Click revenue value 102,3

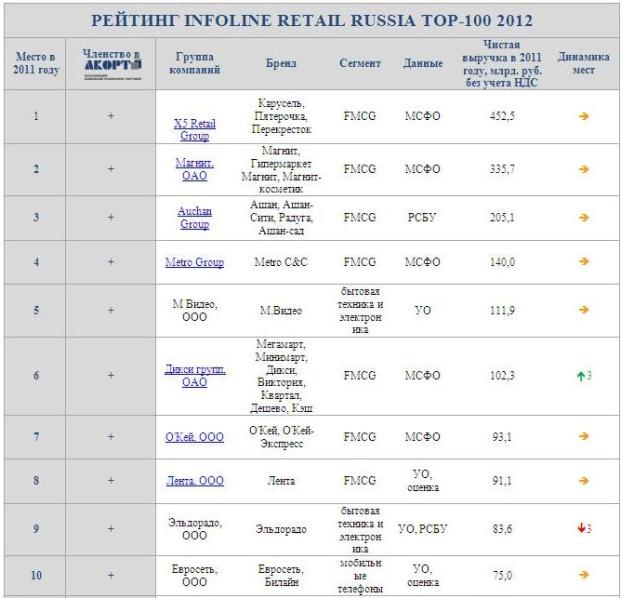(502, 375)
